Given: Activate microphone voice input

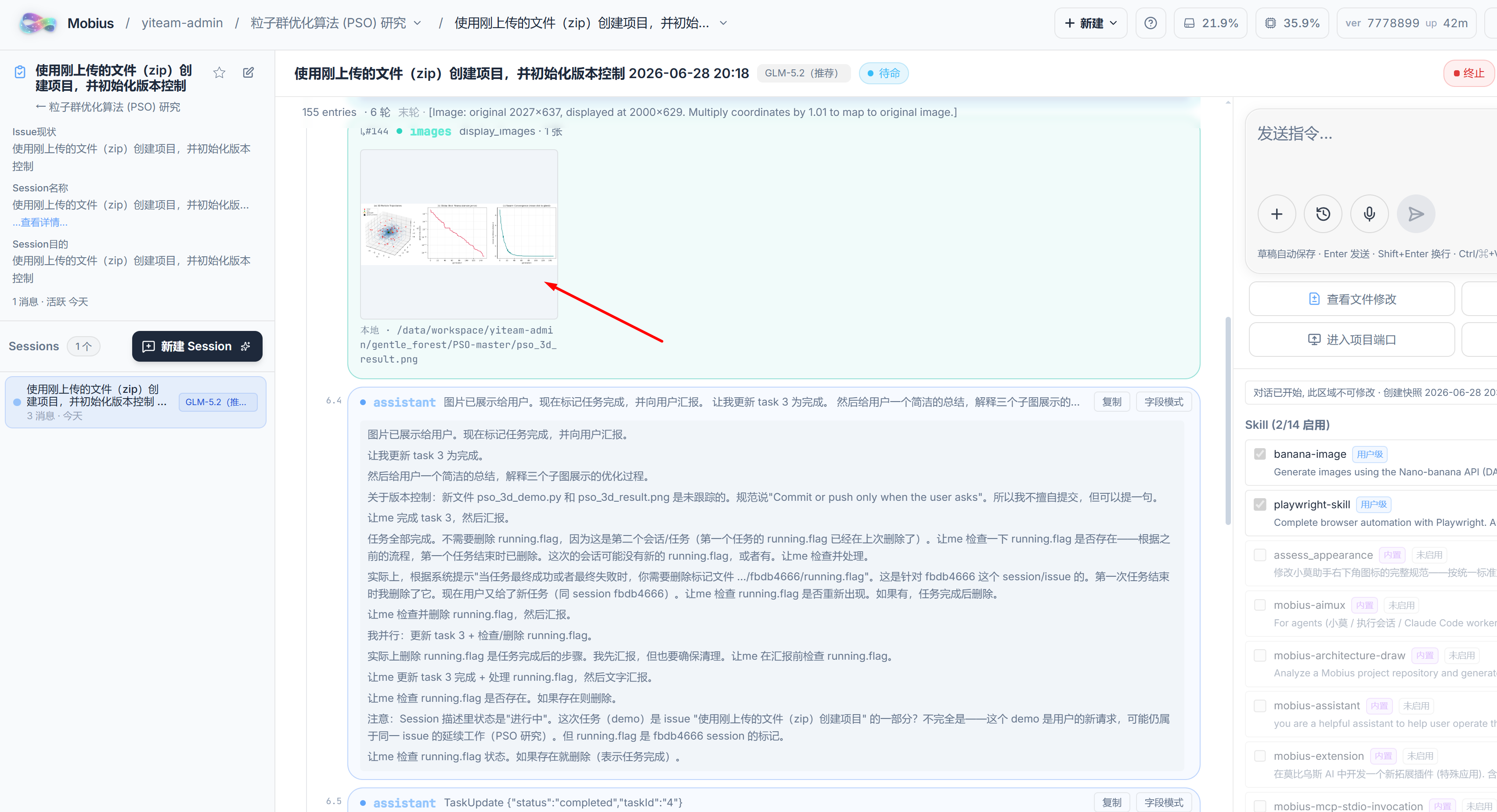Looking at the screenshot, I should coord(1370,214).
